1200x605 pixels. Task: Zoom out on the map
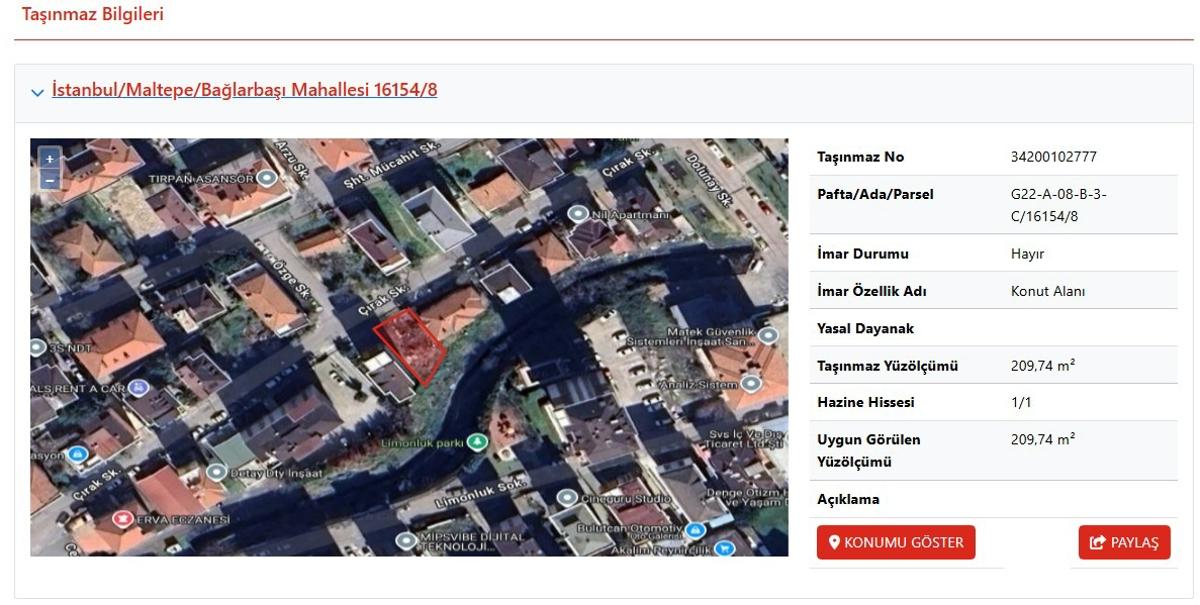[x=49, y=180]
